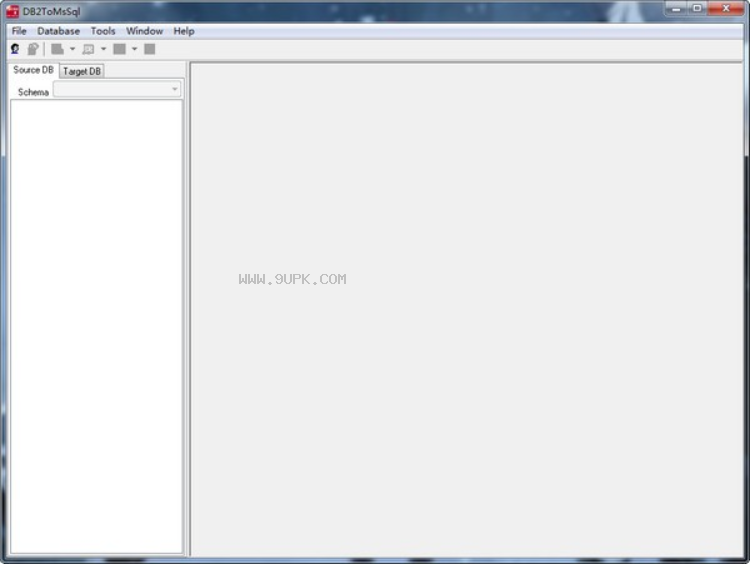Click the DB2ToMsSql app icon in title bar

point(12,11)
